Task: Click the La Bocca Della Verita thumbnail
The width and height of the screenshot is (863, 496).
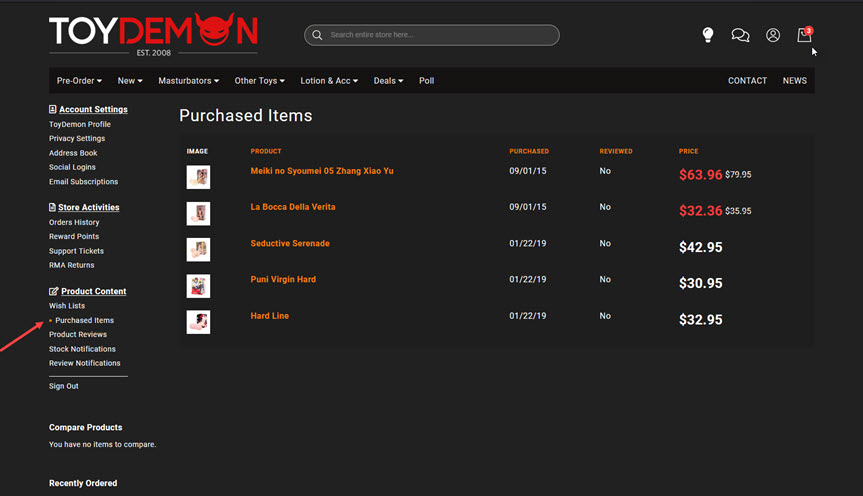Action: (198, 214)
